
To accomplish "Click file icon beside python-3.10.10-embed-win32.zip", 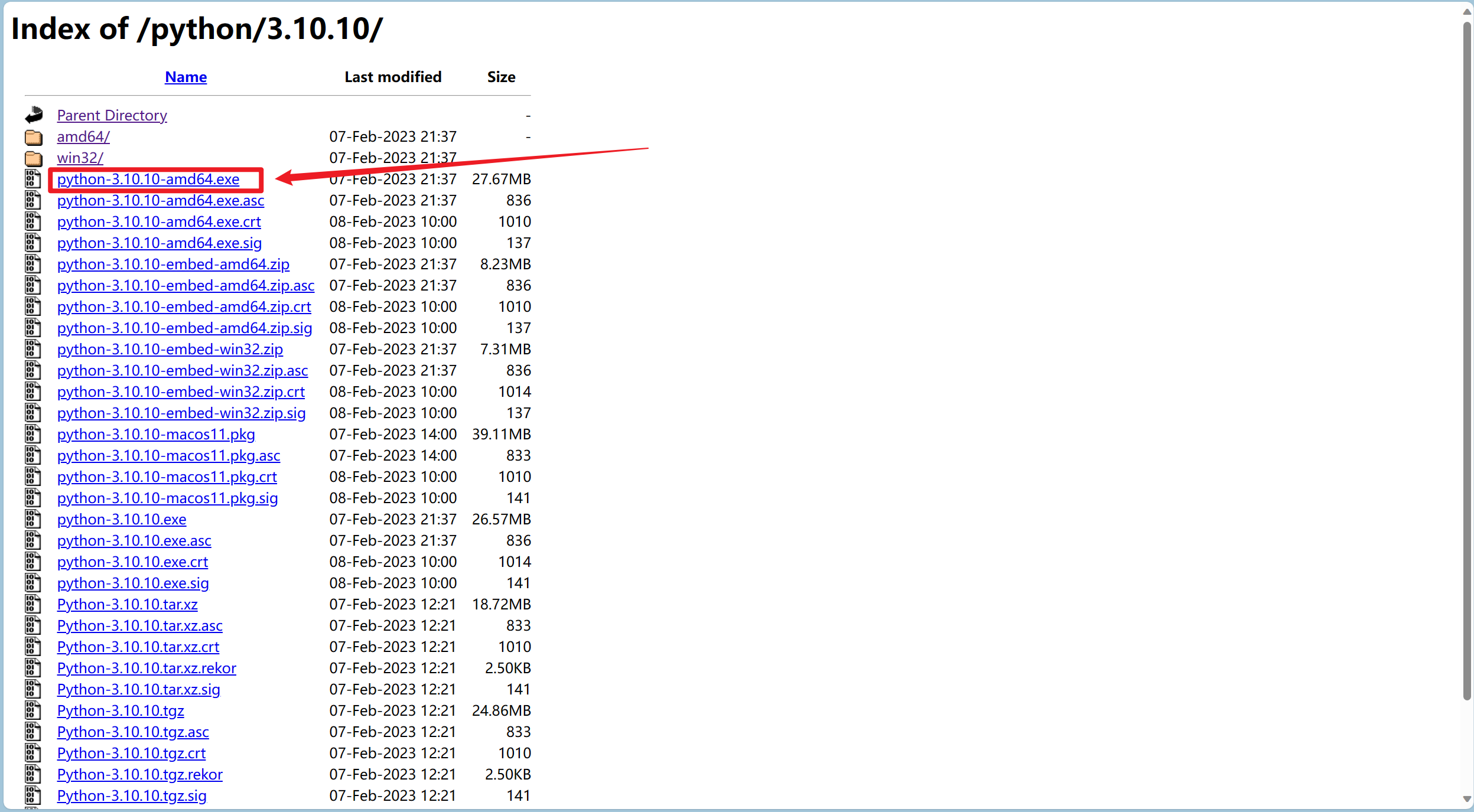I will [32, 349].
